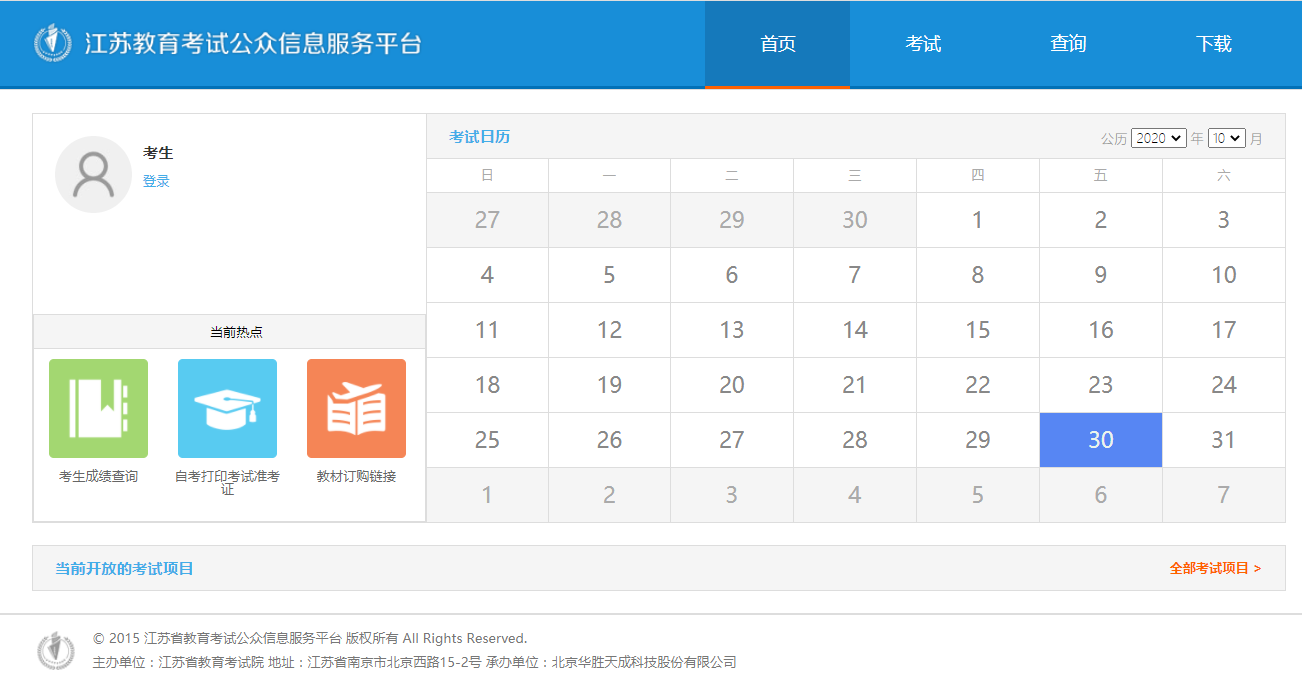
Task: Click the 当前开放的考试项目 section heading
Action: 124,568
